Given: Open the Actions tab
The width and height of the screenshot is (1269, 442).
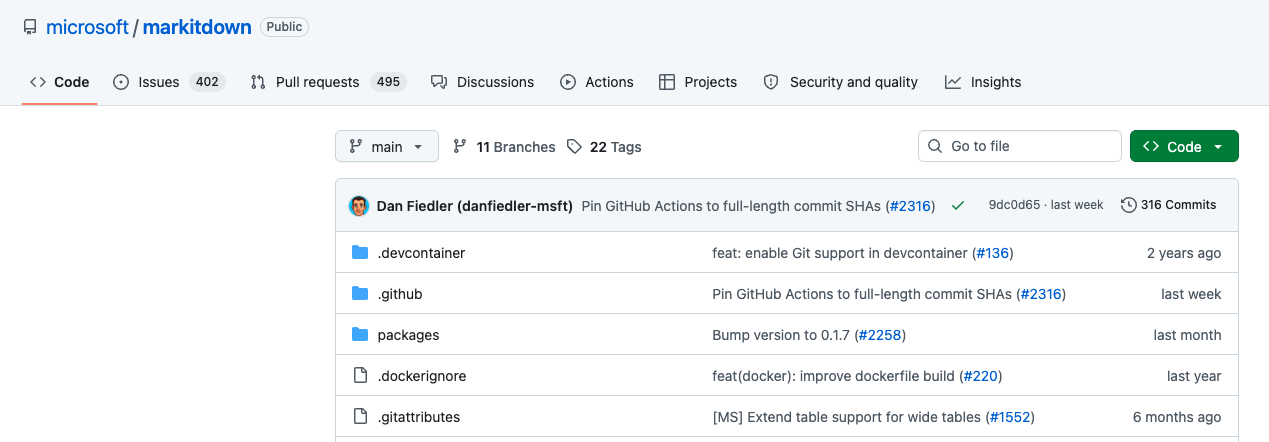Looking at the screenshot, I should (597, 82).
